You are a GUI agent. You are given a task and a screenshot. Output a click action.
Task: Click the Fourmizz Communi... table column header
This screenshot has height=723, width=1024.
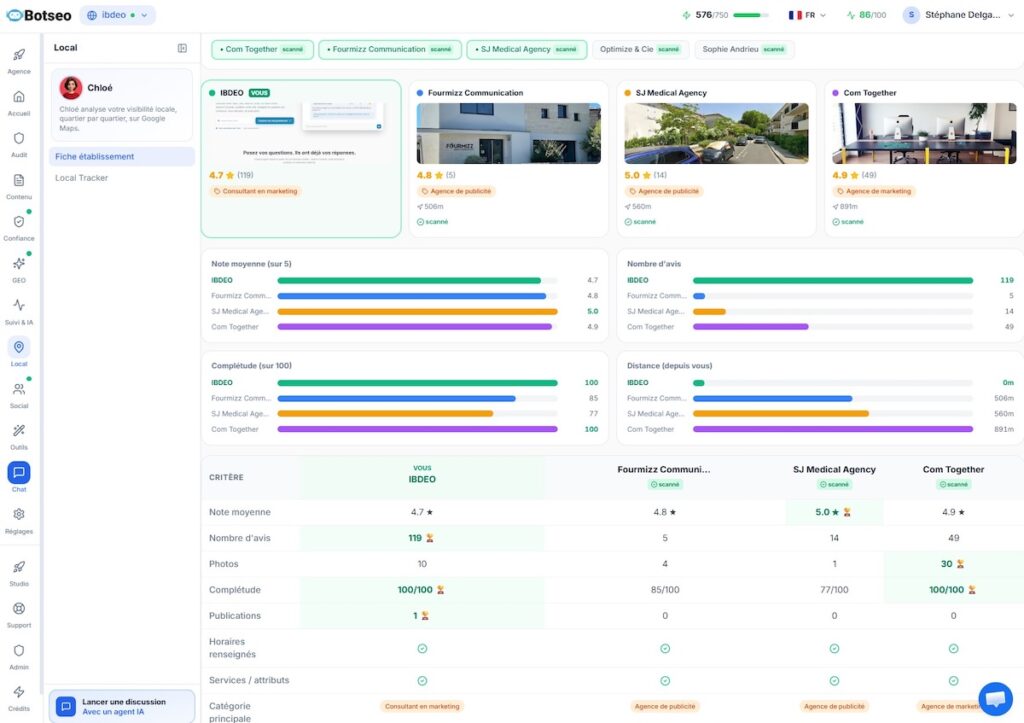(664, 477)
